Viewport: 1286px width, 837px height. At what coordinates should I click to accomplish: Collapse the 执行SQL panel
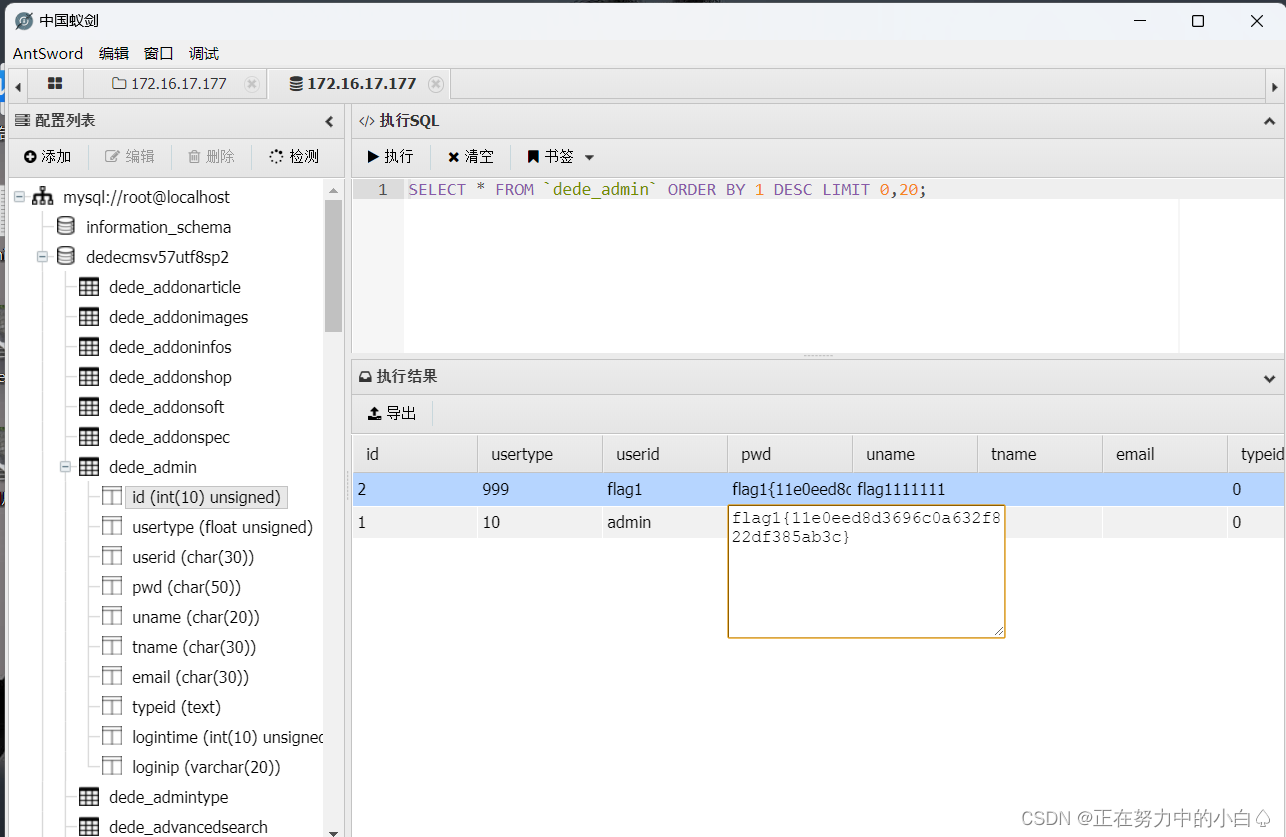[x=1270, y=121]
